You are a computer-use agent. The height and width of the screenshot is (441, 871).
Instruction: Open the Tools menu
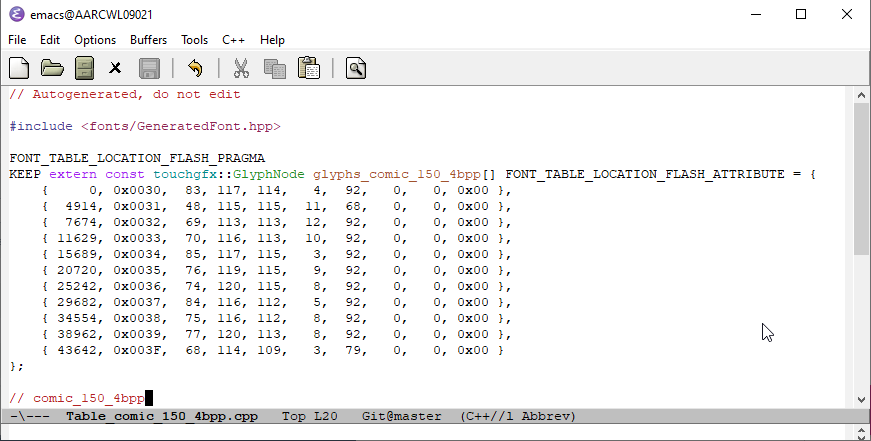194,40
